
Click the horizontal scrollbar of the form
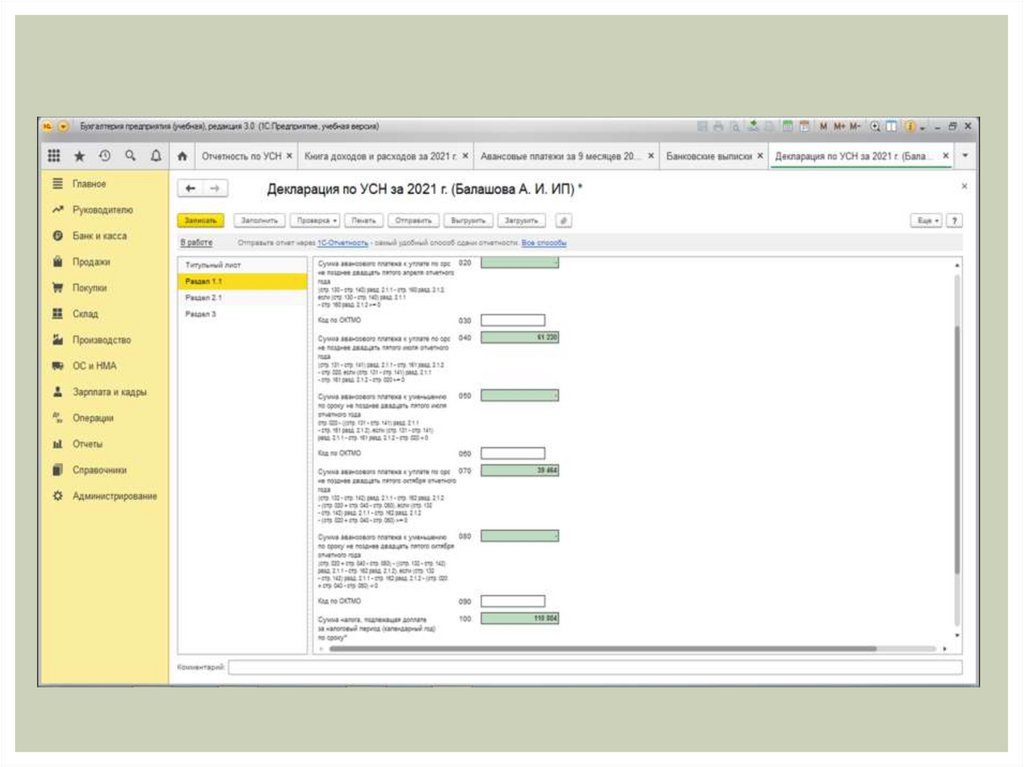600,649
